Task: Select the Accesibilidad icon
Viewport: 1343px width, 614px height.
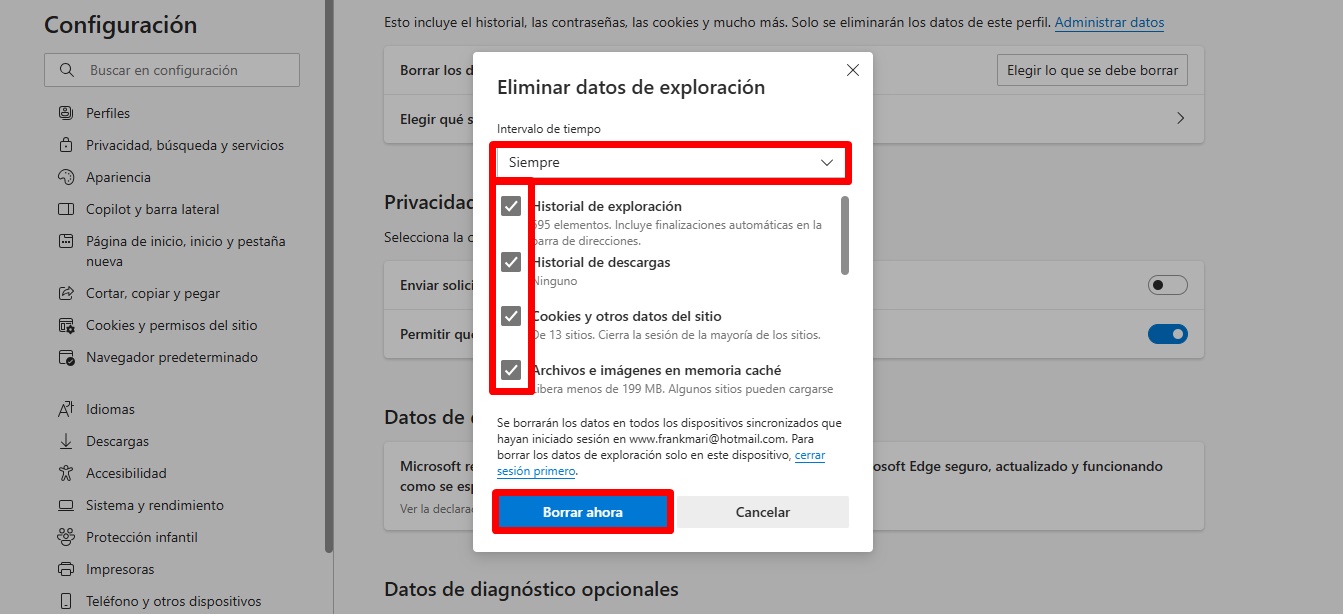Action: (66, 473)
